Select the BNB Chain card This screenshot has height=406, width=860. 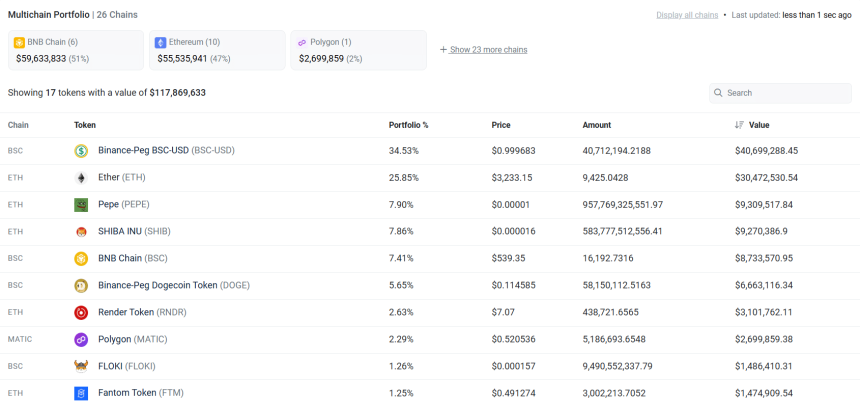pyautogui.click(x=76, y=50)
